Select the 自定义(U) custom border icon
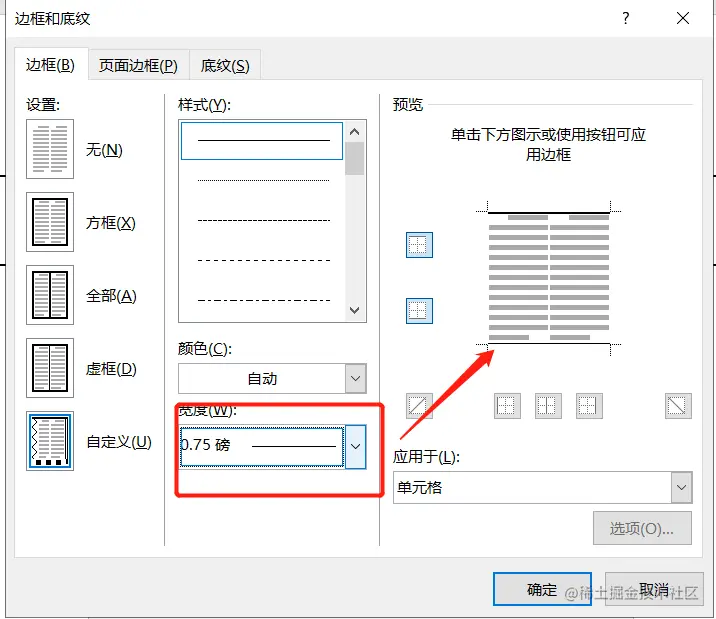The width and height of the screenshot is (716, 619). pyautogui.click(x=50, y=441)
